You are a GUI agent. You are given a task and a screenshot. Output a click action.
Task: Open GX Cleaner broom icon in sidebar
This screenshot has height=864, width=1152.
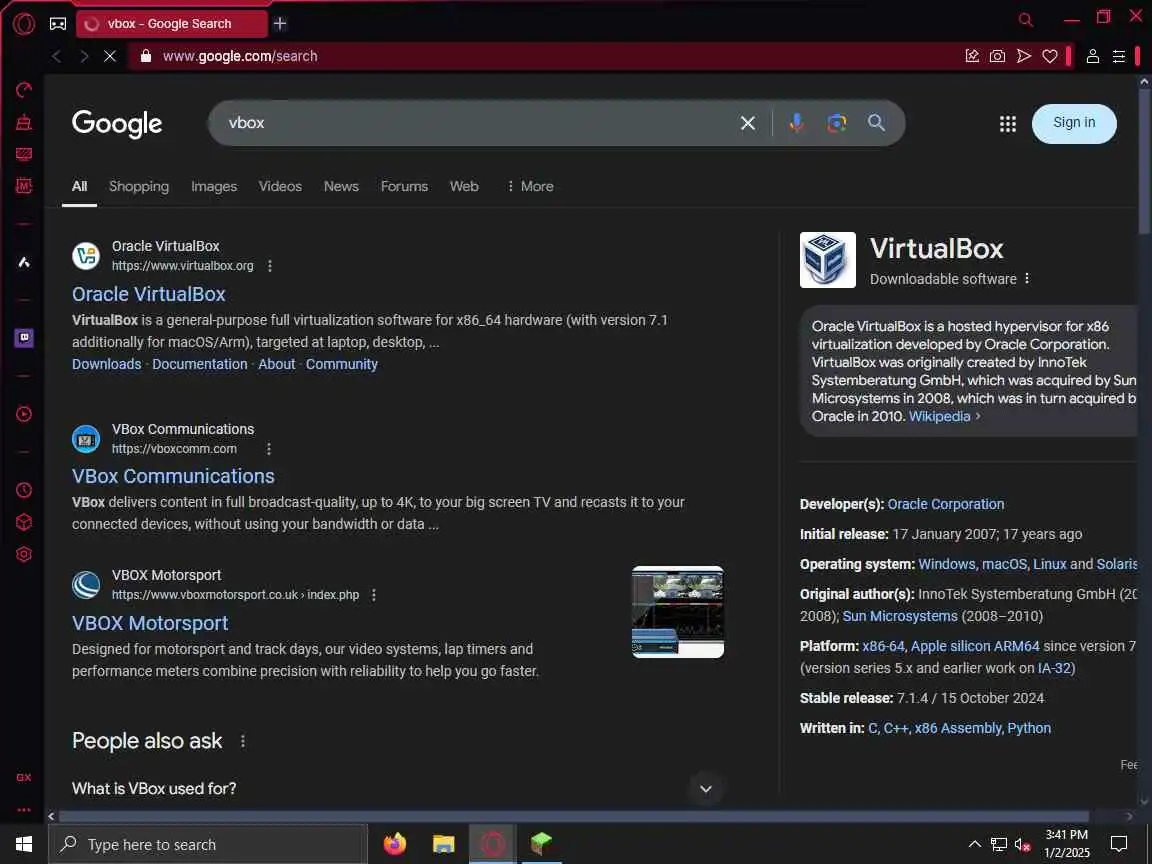(24, 122)
